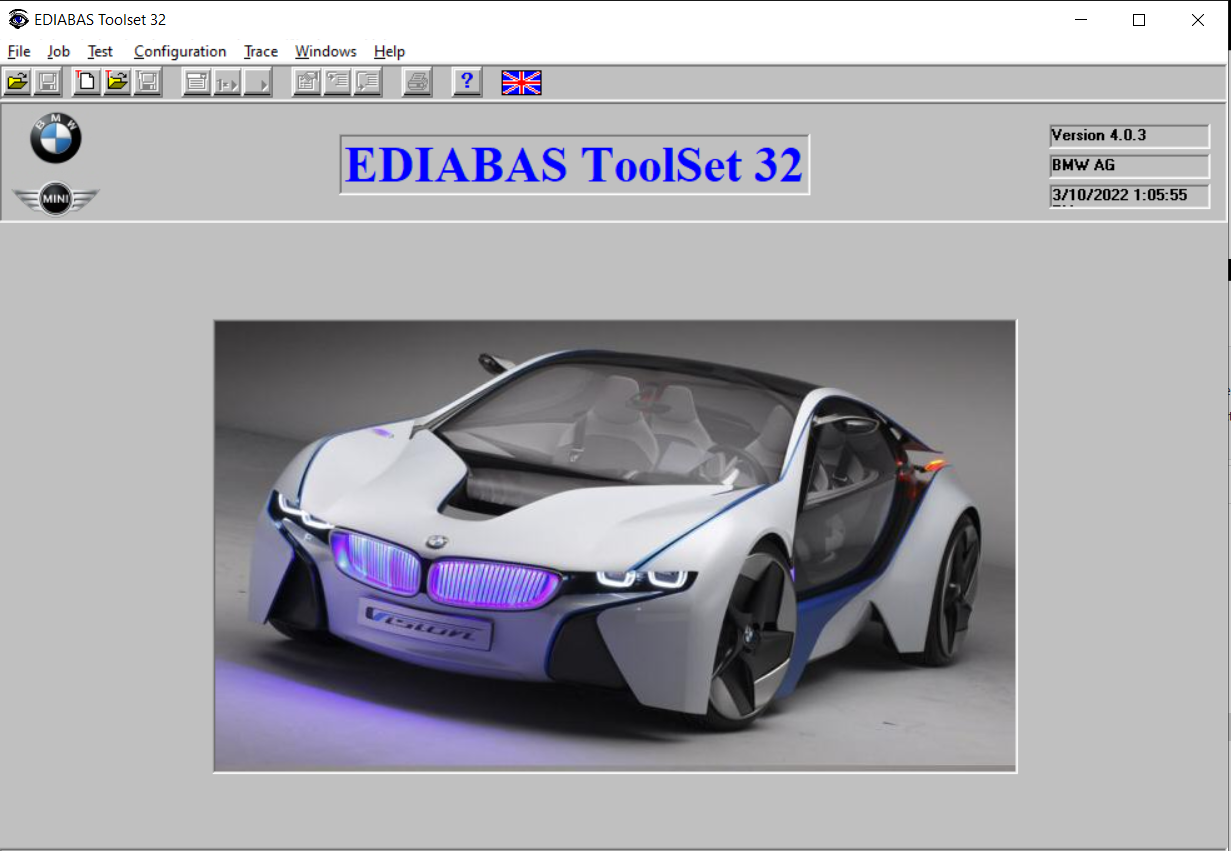Click the grayed list icon with arrow
This screenshot has height=851, width=1231.
pos(367,82)
